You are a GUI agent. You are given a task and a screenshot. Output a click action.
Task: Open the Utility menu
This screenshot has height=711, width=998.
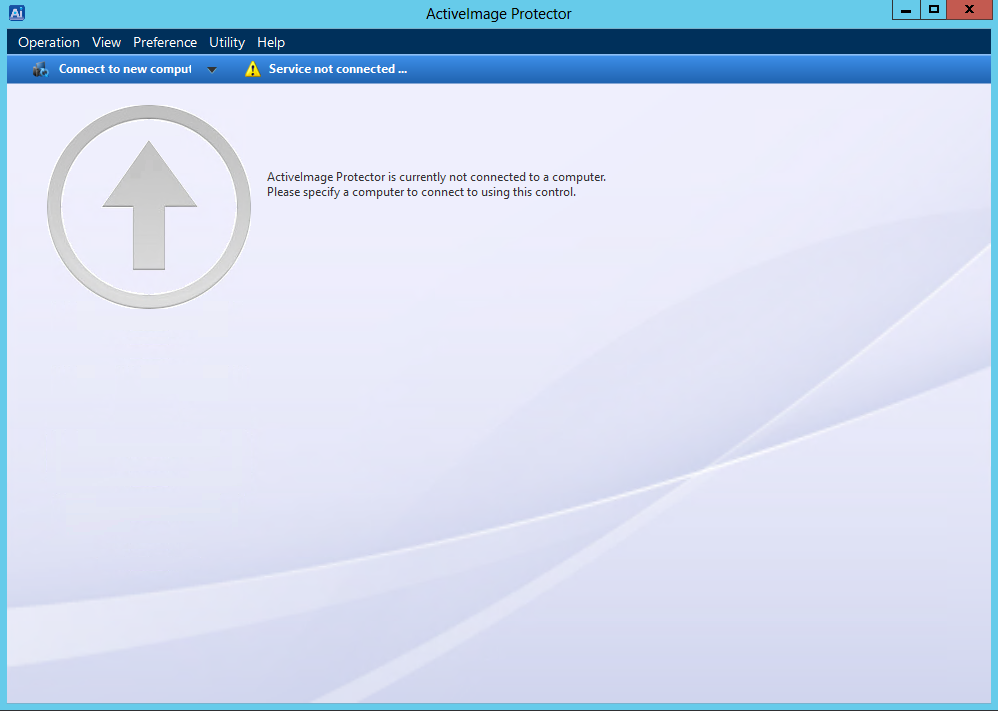click(227, 42)
